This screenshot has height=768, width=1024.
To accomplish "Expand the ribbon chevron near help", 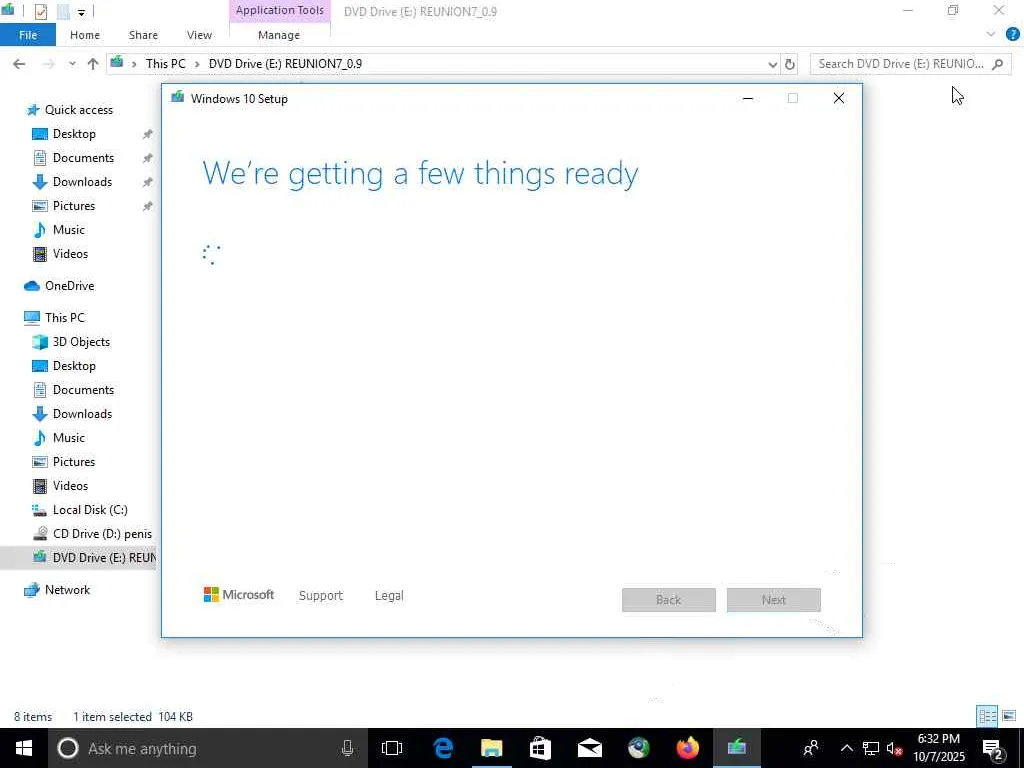I will click(991, 34).
